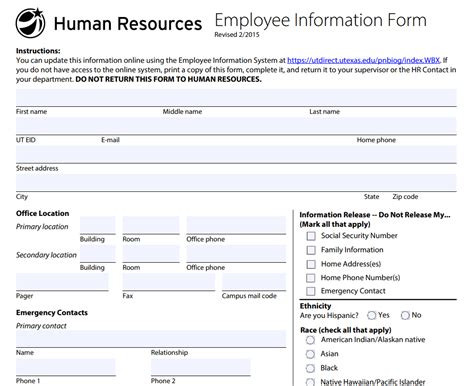
Task: Click the emergency contact Phone 2 field
Action: 200,367
